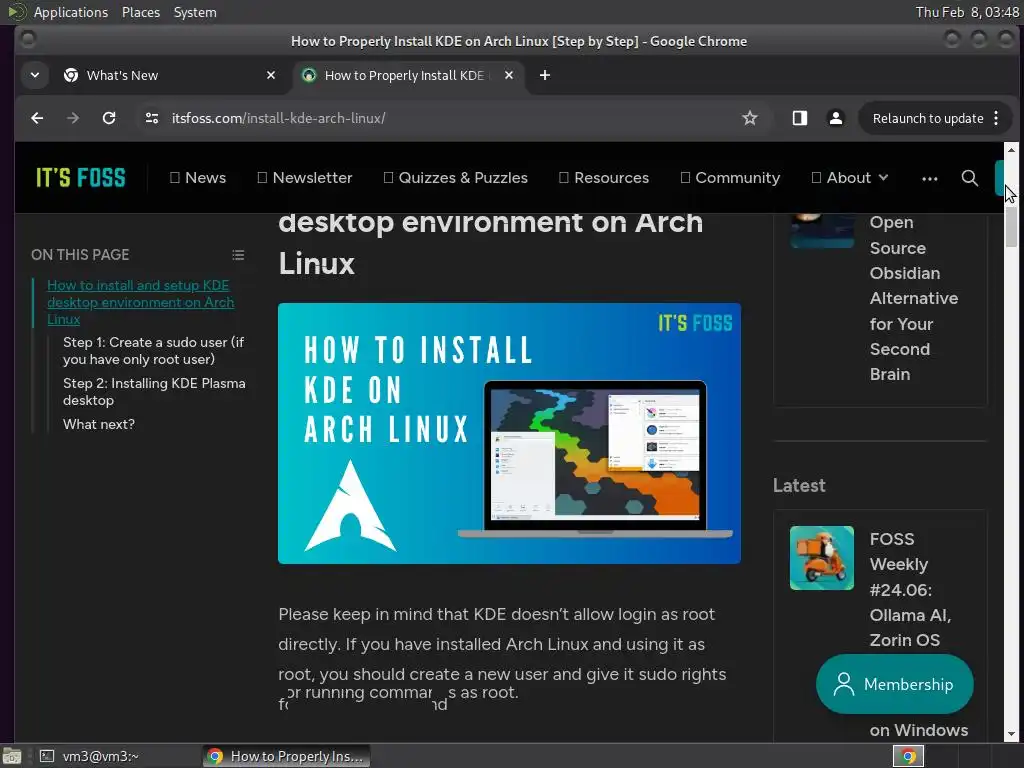Screen dimensions: 1024x768
Task: Open Chrome three-dot menu
Action: [x=996, y=118]
